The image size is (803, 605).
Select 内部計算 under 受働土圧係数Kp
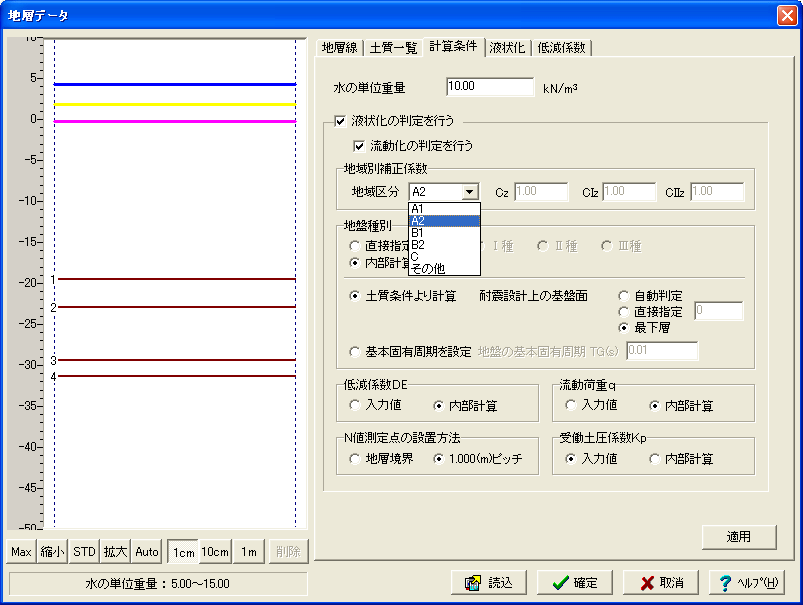pos(654,459)
